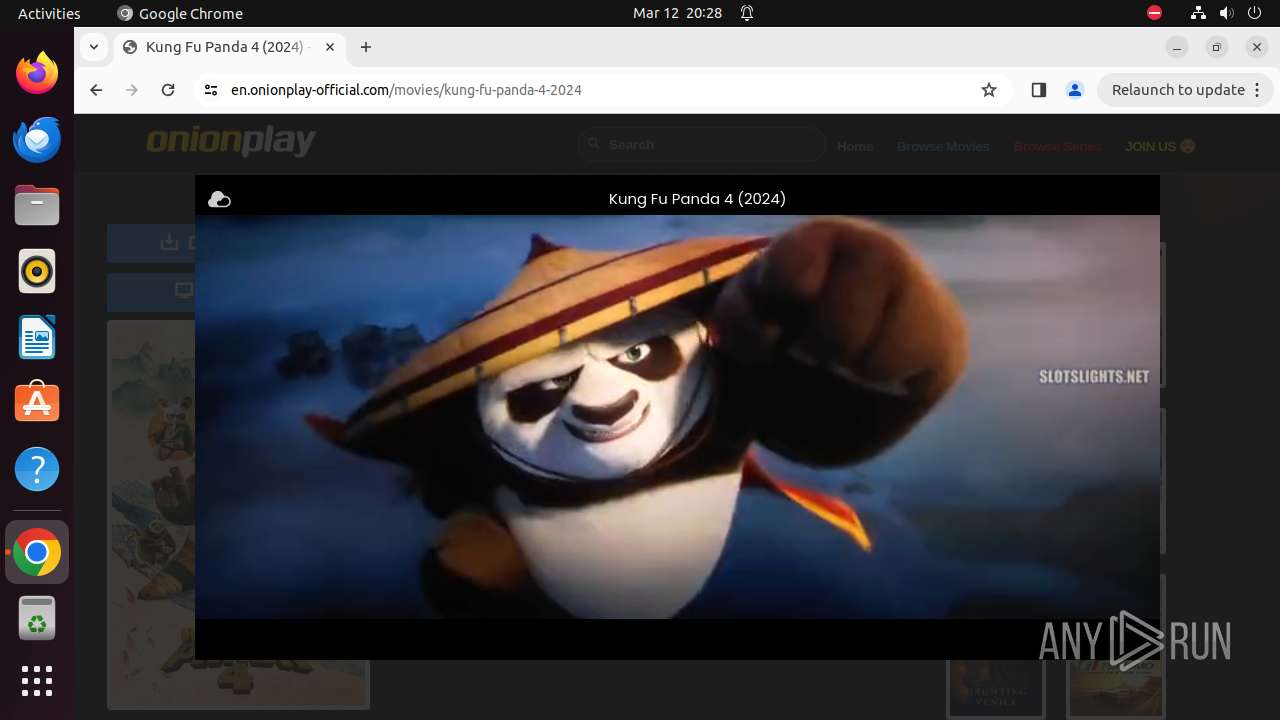The height and width of the screenshot is (720, 1280).
Task: Open Files manager from dock
Action: (x=37, y=206)
